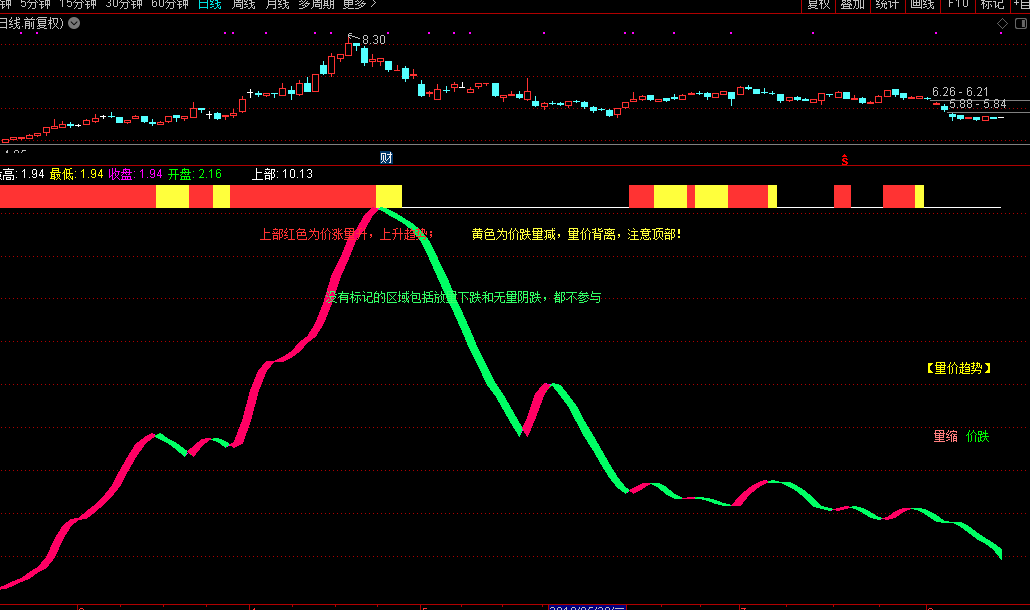Click the 8.30 peak price label
Viewport: 1030px width, 610px height.
(x=373, y=39)
